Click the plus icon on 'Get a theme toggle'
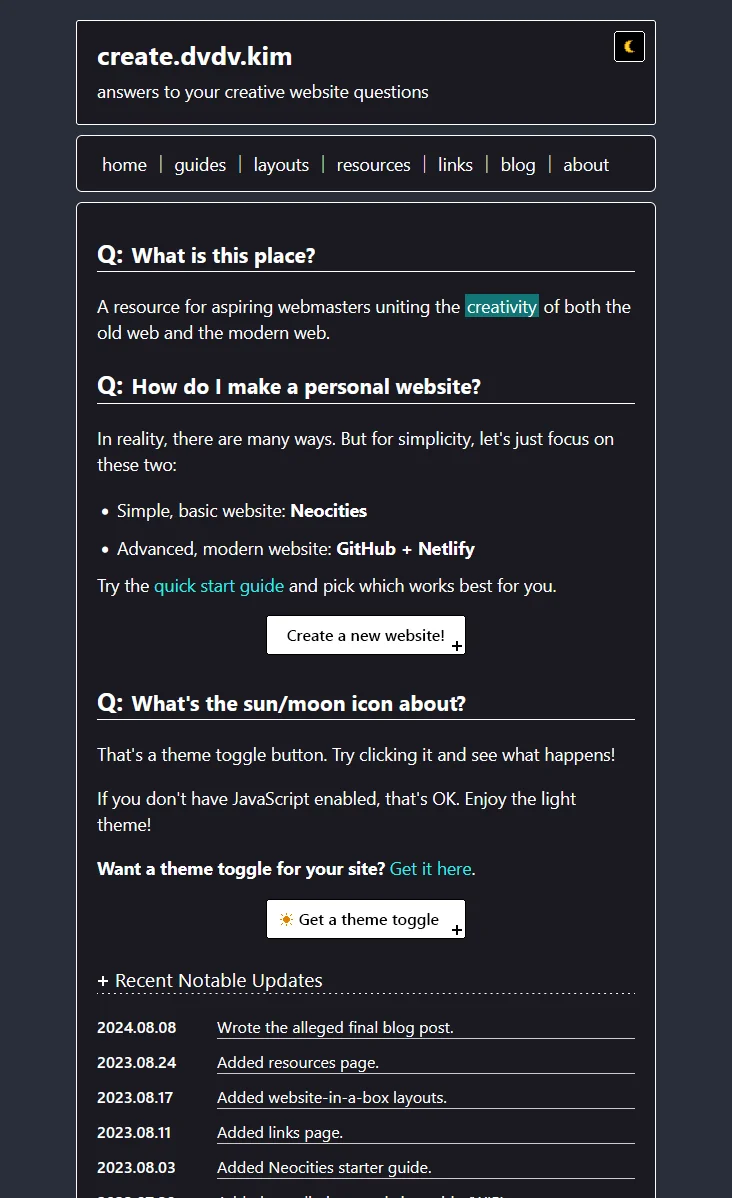732x1198 pixels. pos(457,932)
